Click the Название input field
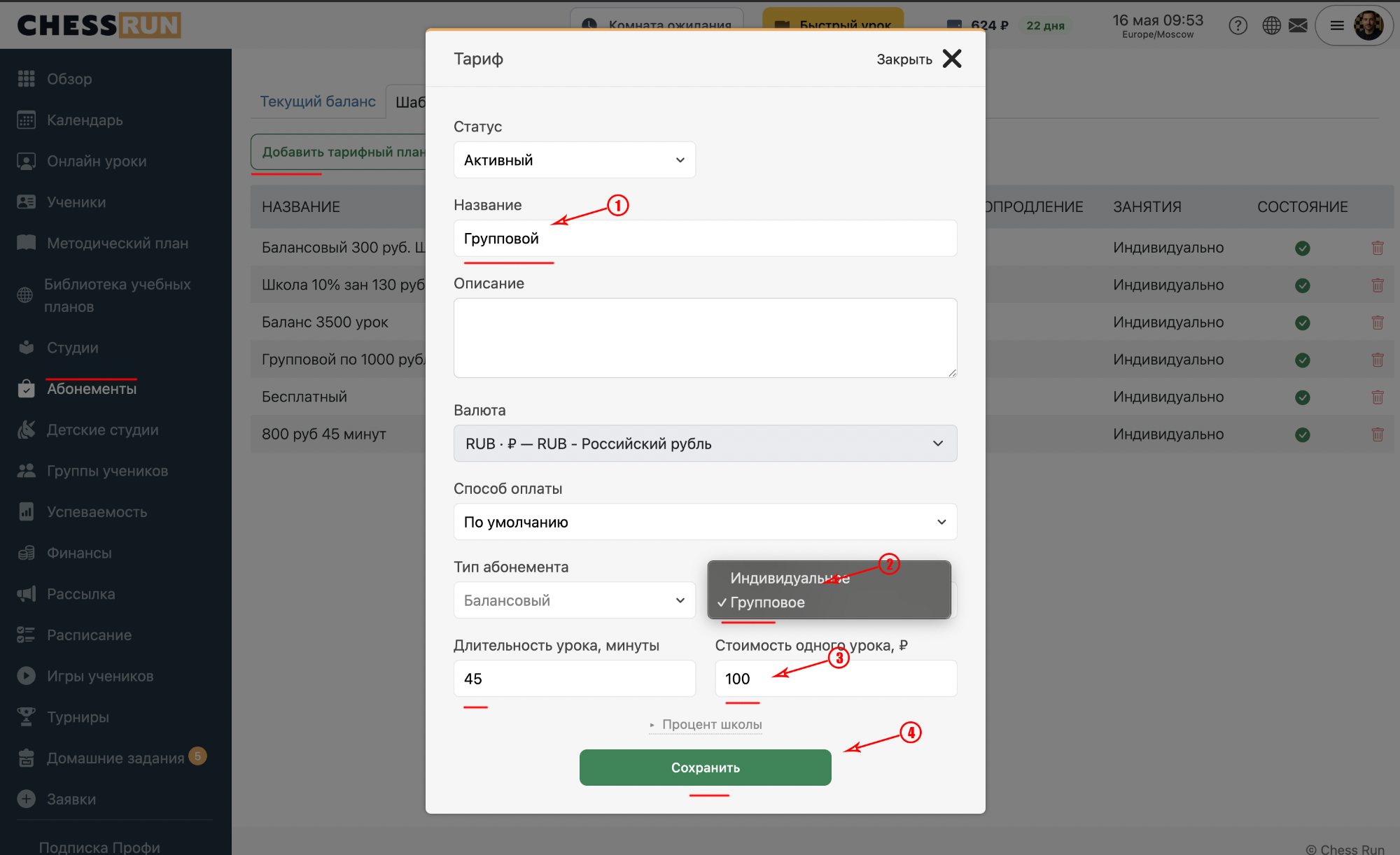1400x855 pixels. click(x=705, y=239)
